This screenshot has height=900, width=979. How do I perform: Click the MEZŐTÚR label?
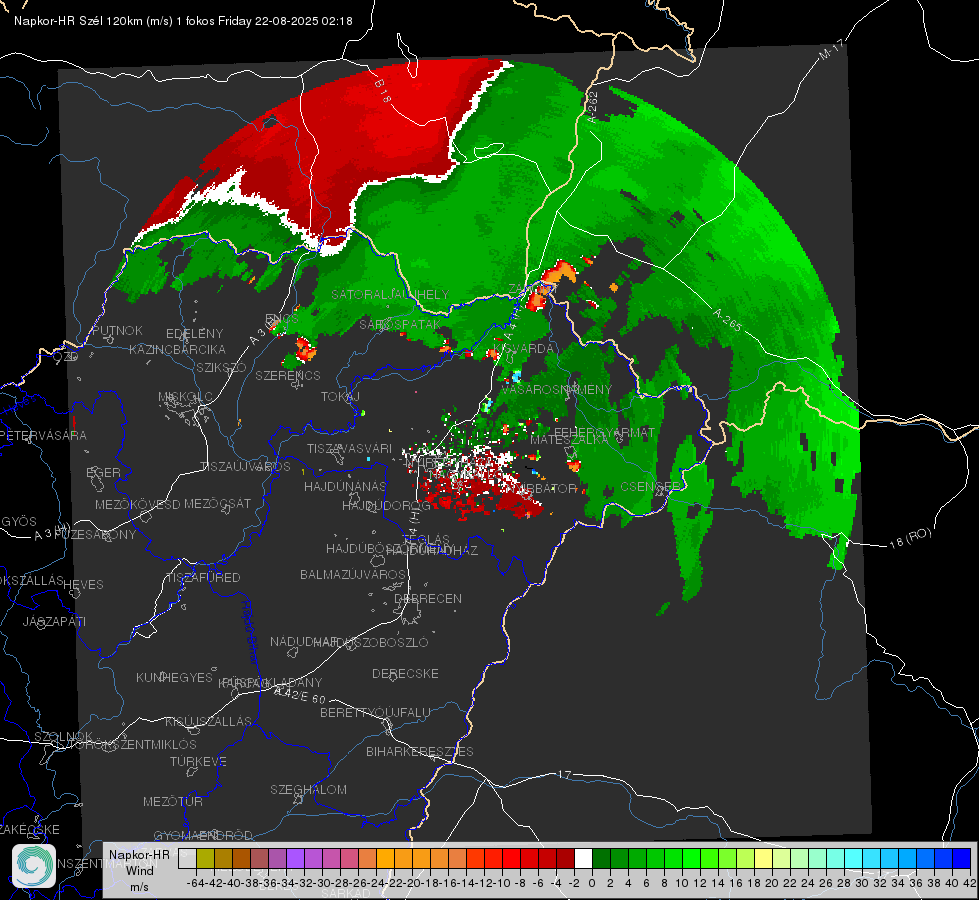click(x=173, y=801)
